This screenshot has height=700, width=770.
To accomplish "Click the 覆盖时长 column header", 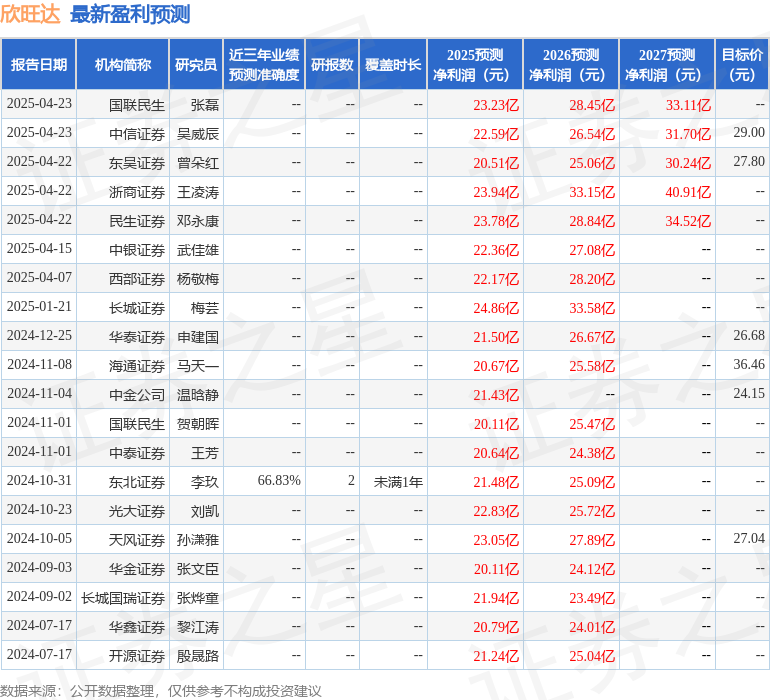I will click(x=393, y=64).
